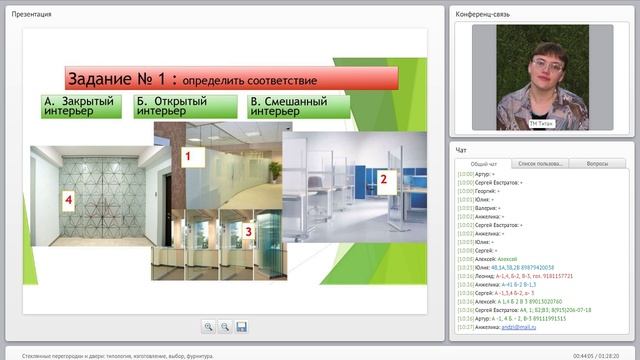
Task: Select the 'А. Закрытый интерьер' green box
Action: [x=81, y=107]
